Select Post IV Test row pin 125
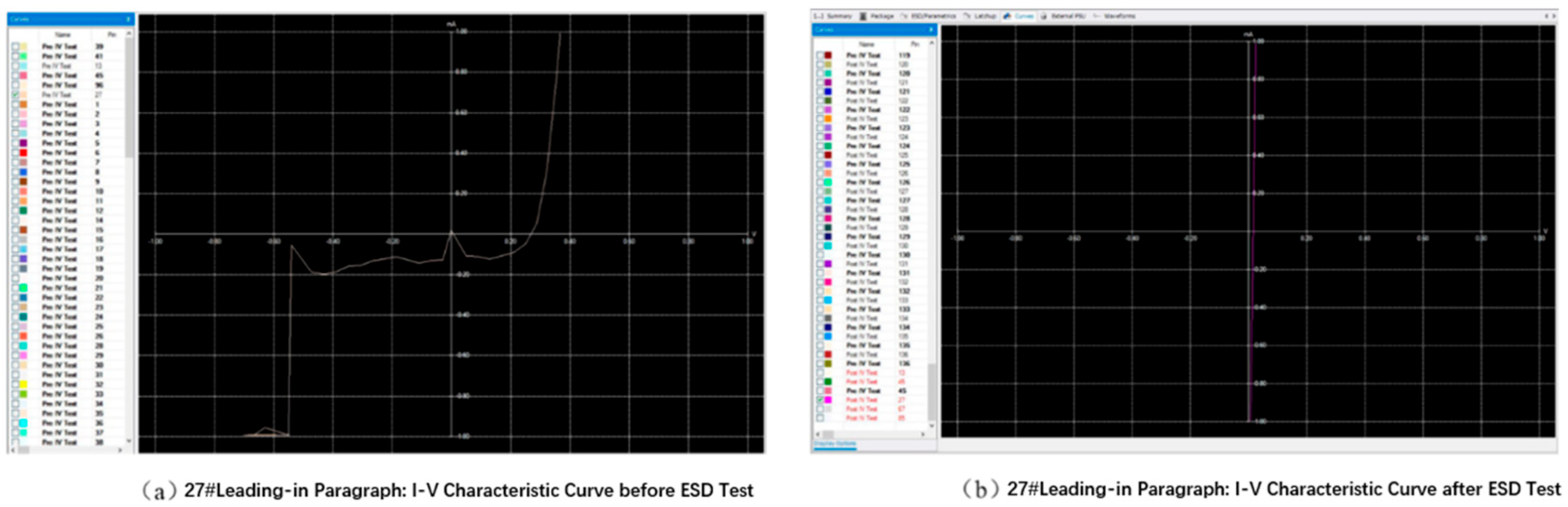The width and height of the screenshot is (1568, 507). (x=871, y=155)
